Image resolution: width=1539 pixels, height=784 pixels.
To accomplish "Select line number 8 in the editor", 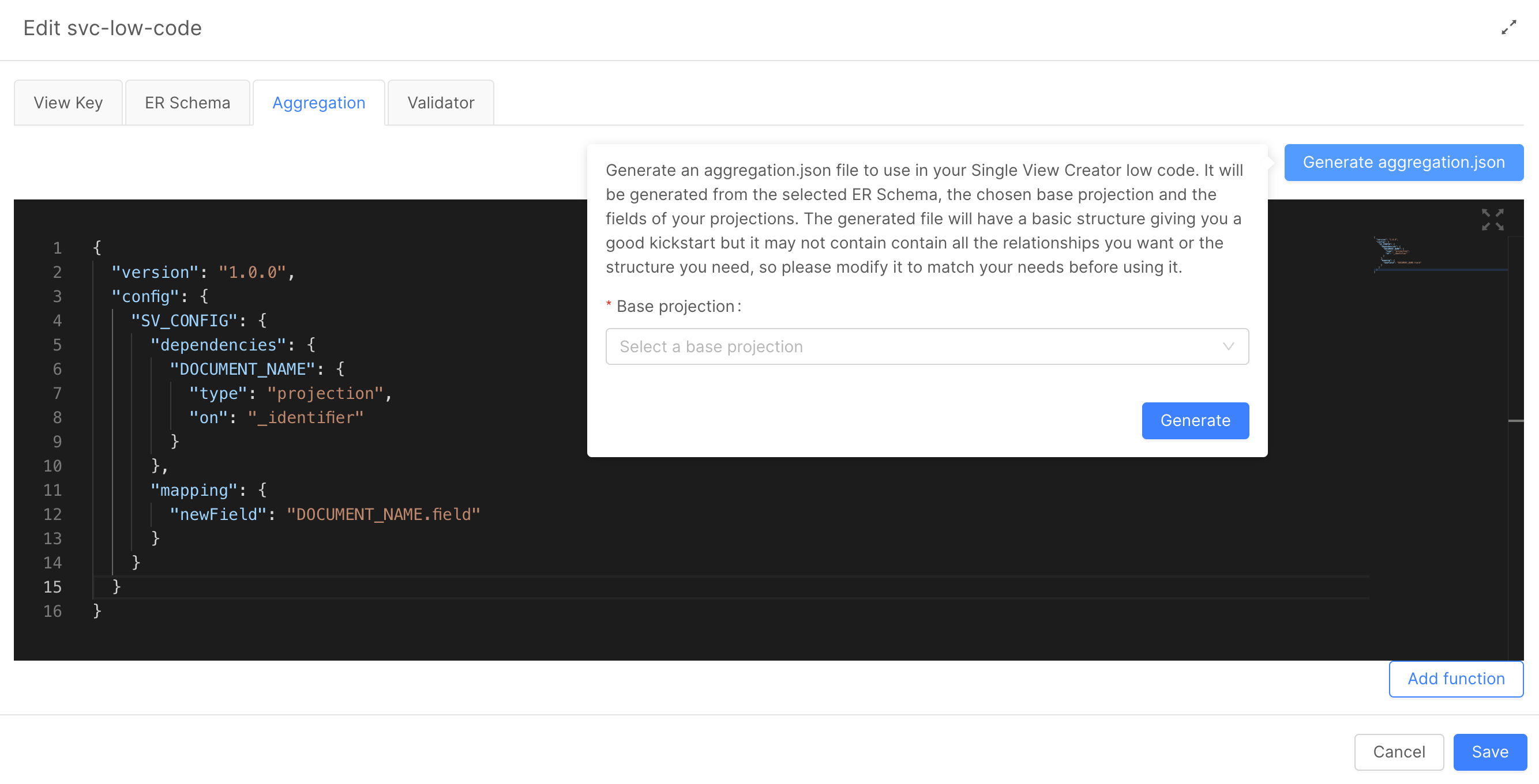I will pos(57,417).
